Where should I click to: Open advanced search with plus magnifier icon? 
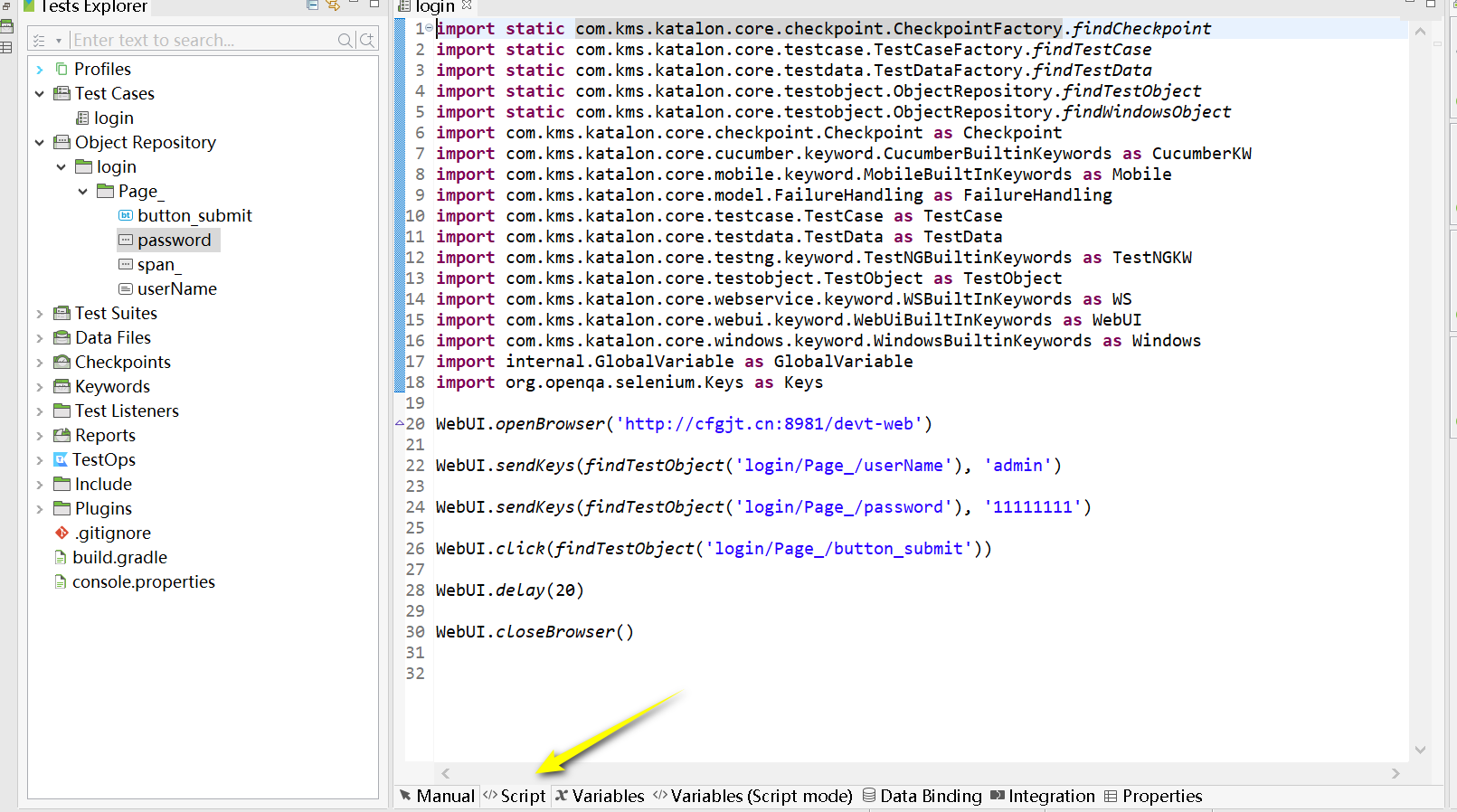[x=366, y=40]
